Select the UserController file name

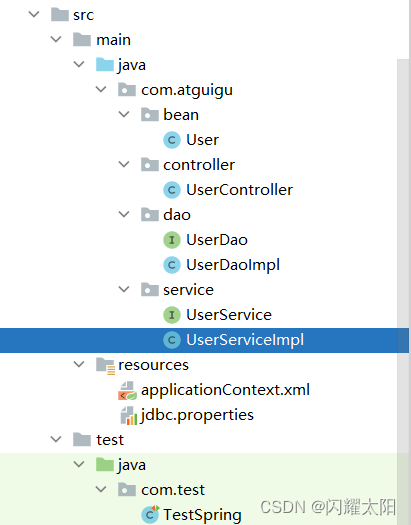(239, 190)
